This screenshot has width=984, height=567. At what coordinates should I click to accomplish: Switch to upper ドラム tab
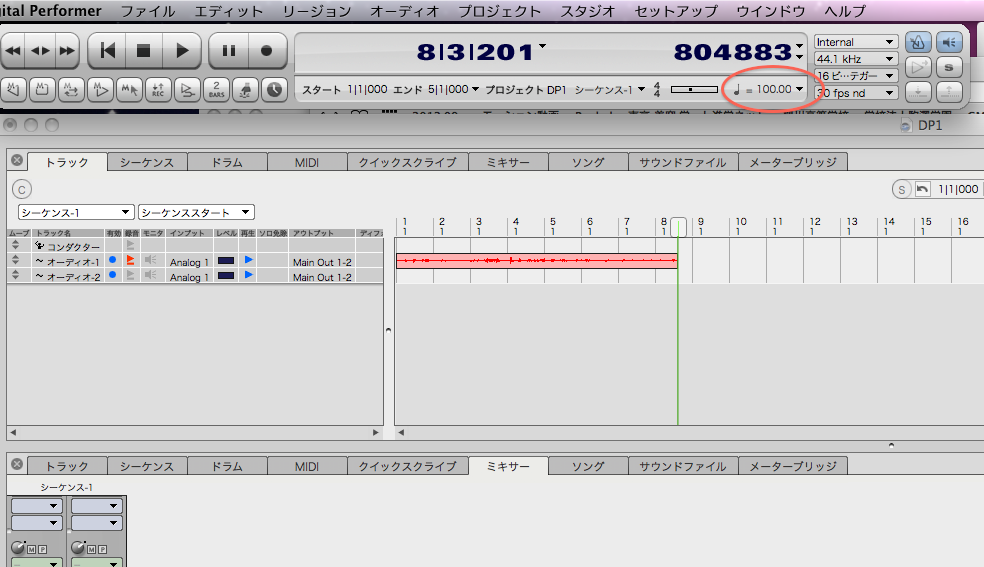[x=227, y=162]
